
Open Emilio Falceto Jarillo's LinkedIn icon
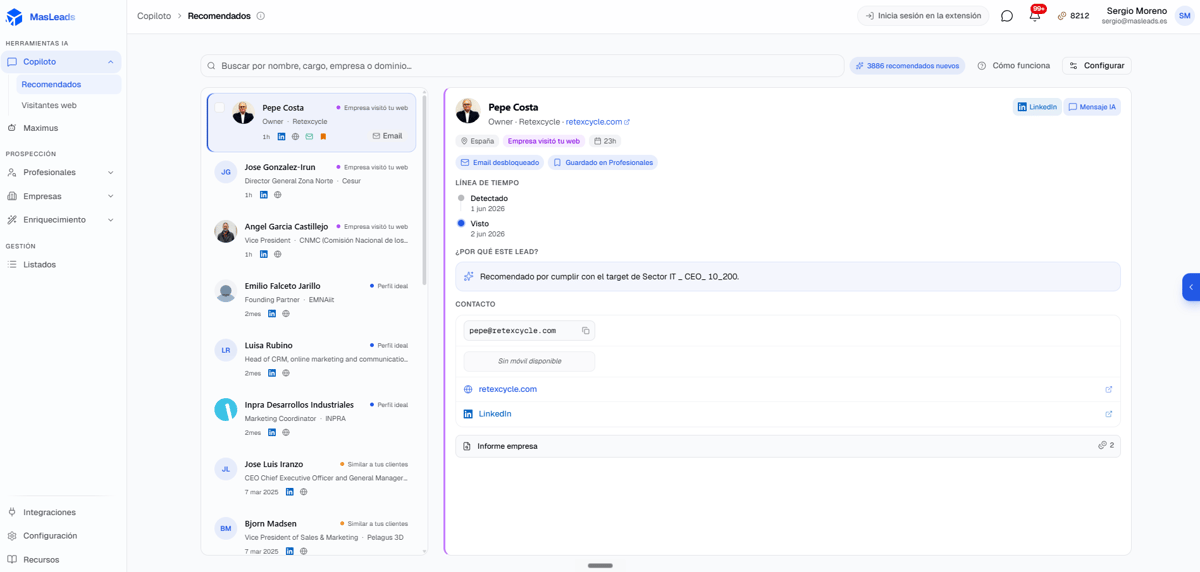coord(272,314)
